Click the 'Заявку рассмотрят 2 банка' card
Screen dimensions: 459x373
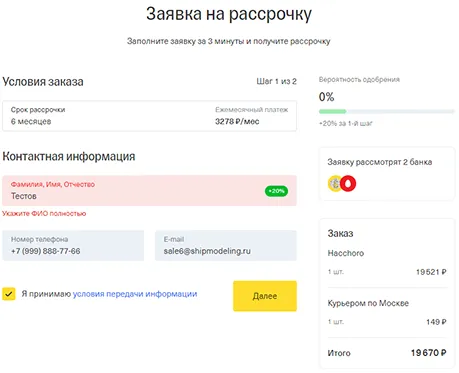pos(387,174)
